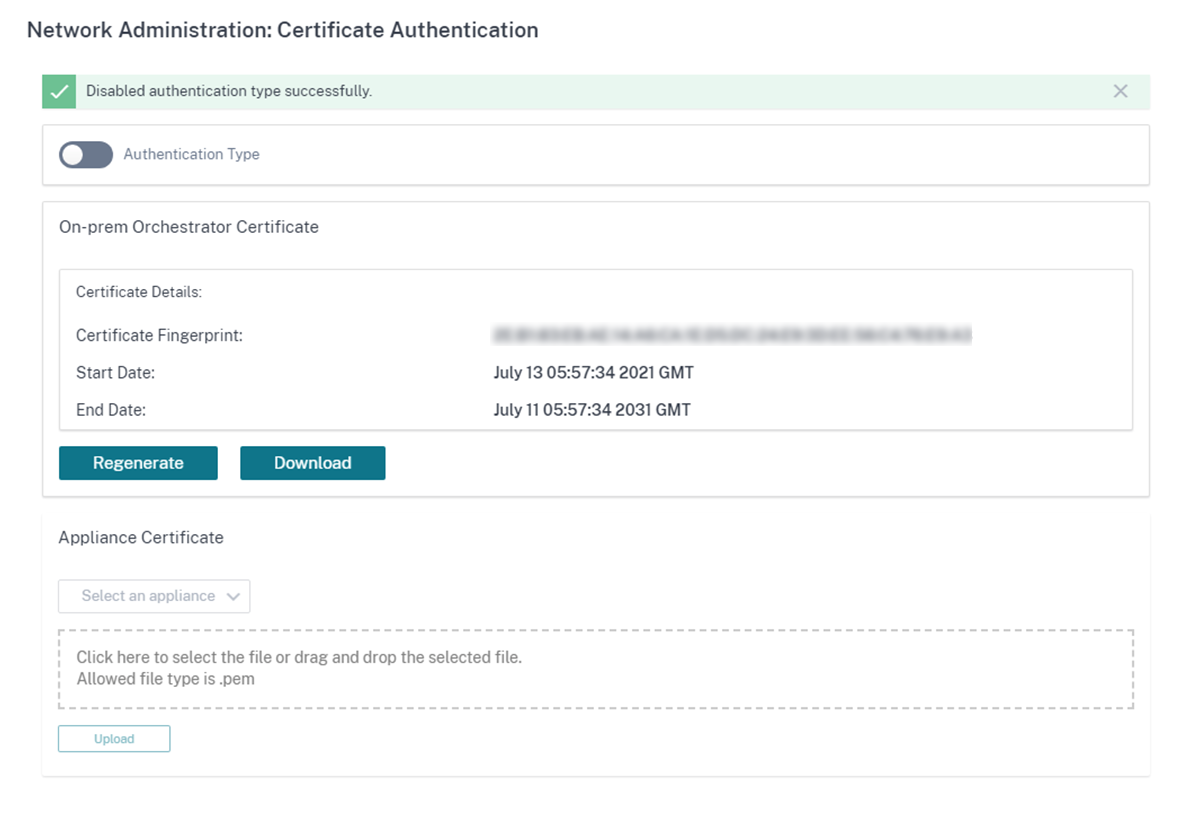
Task: Click the Network Administration page title
Action: tap(283, 30)
